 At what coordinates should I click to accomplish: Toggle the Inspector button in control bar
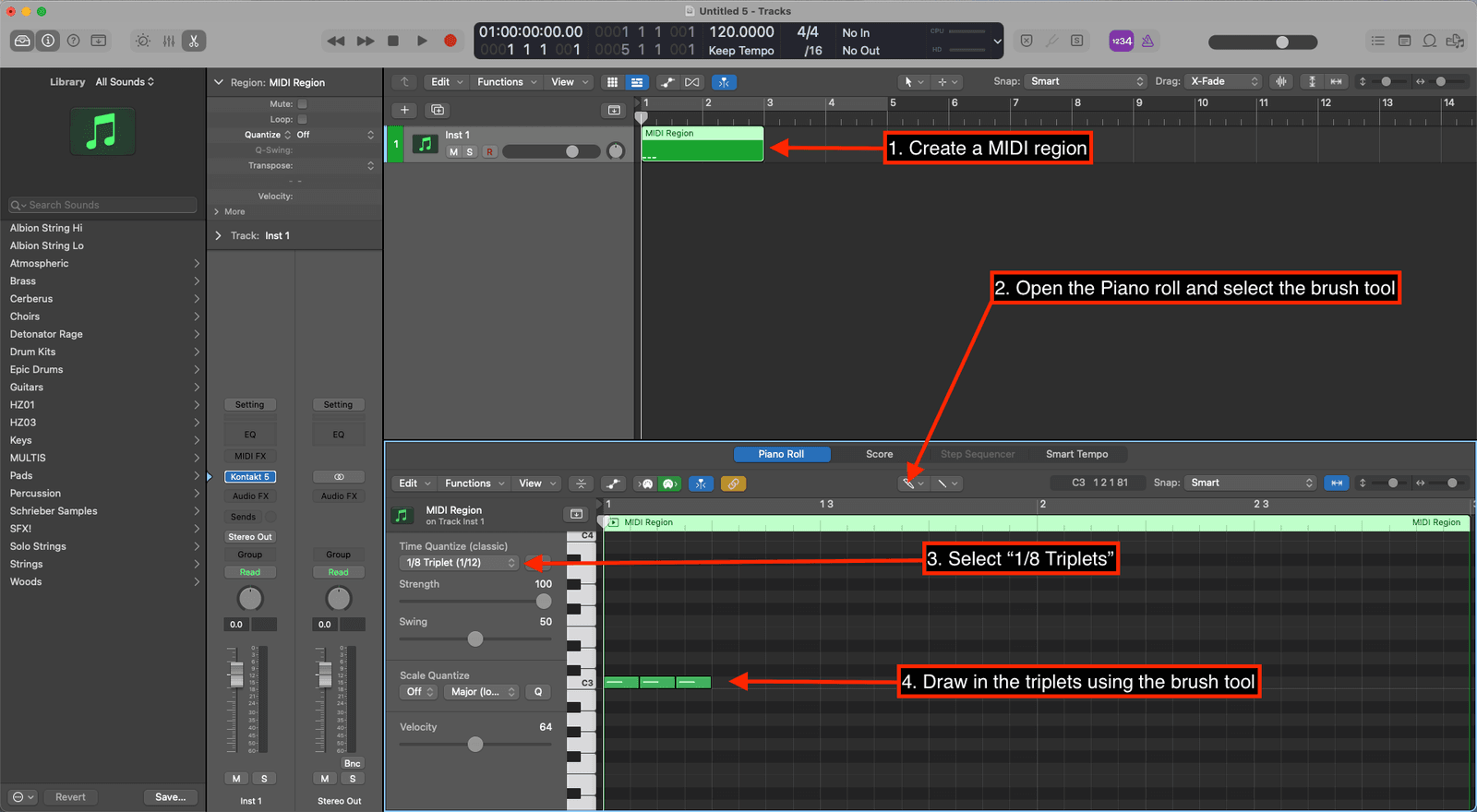pos(48,41)
